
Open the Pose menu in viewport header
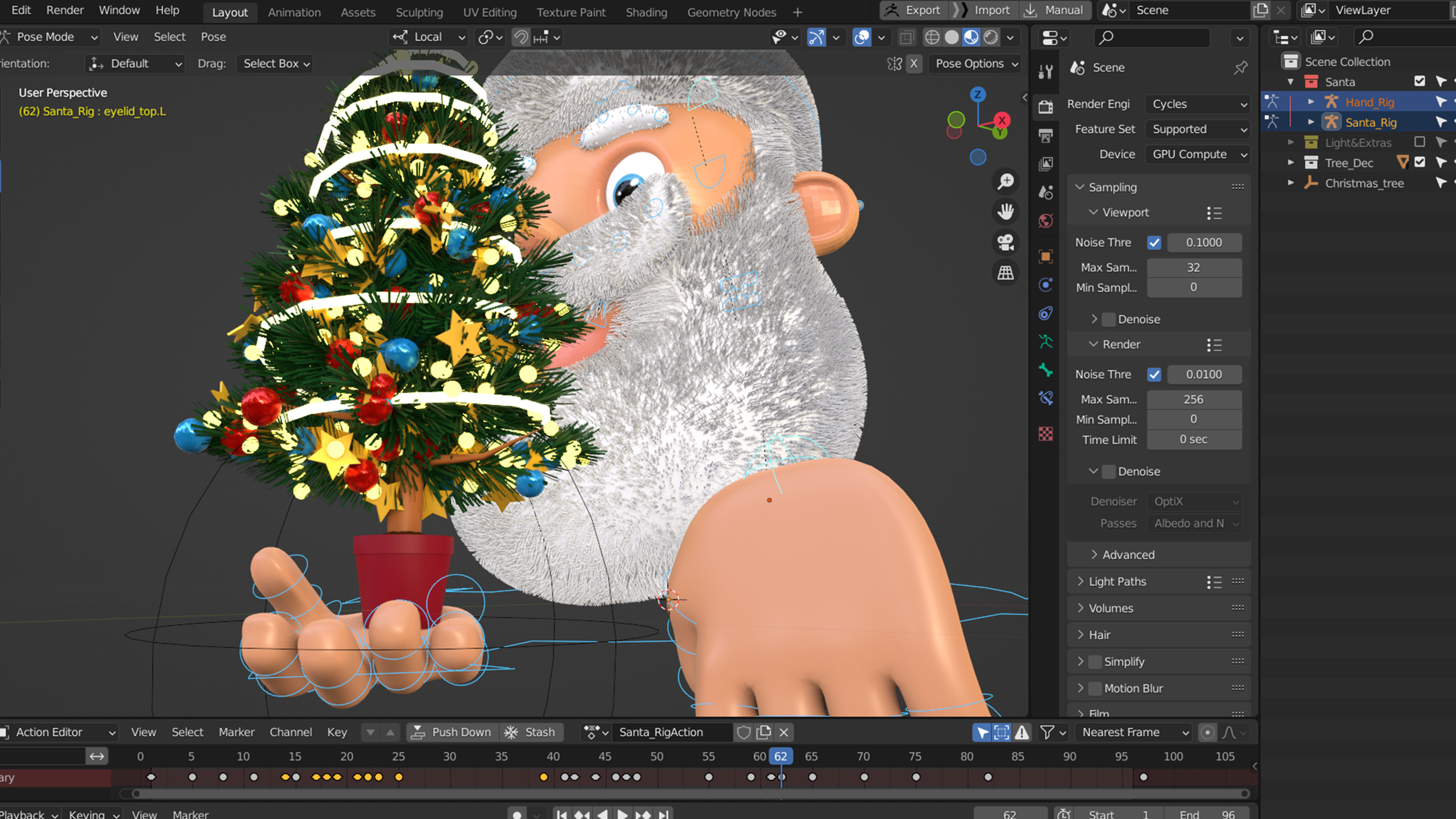point(213,37)
